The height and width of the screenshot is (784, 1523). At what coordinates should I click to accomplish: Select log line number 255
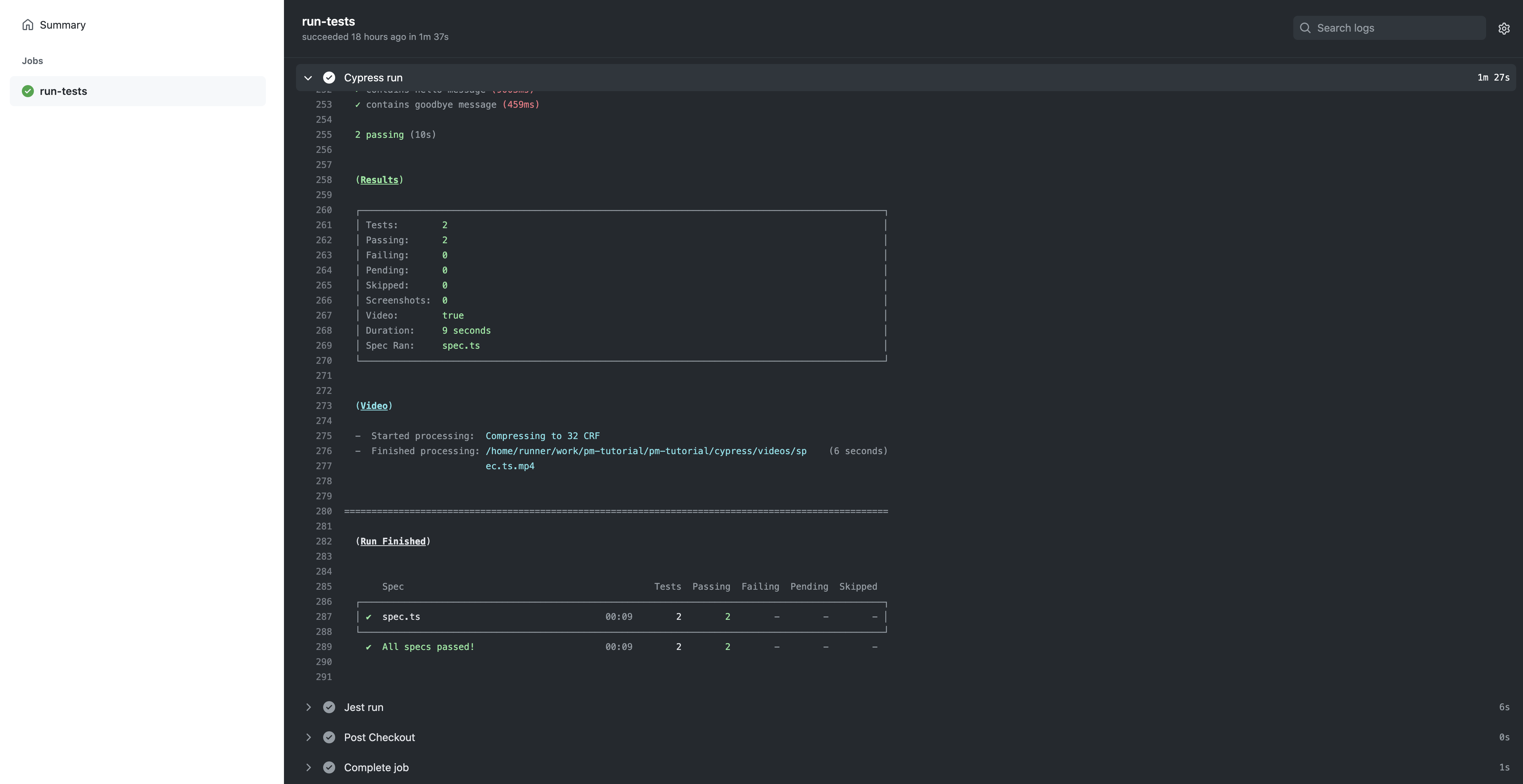(324, 135)
